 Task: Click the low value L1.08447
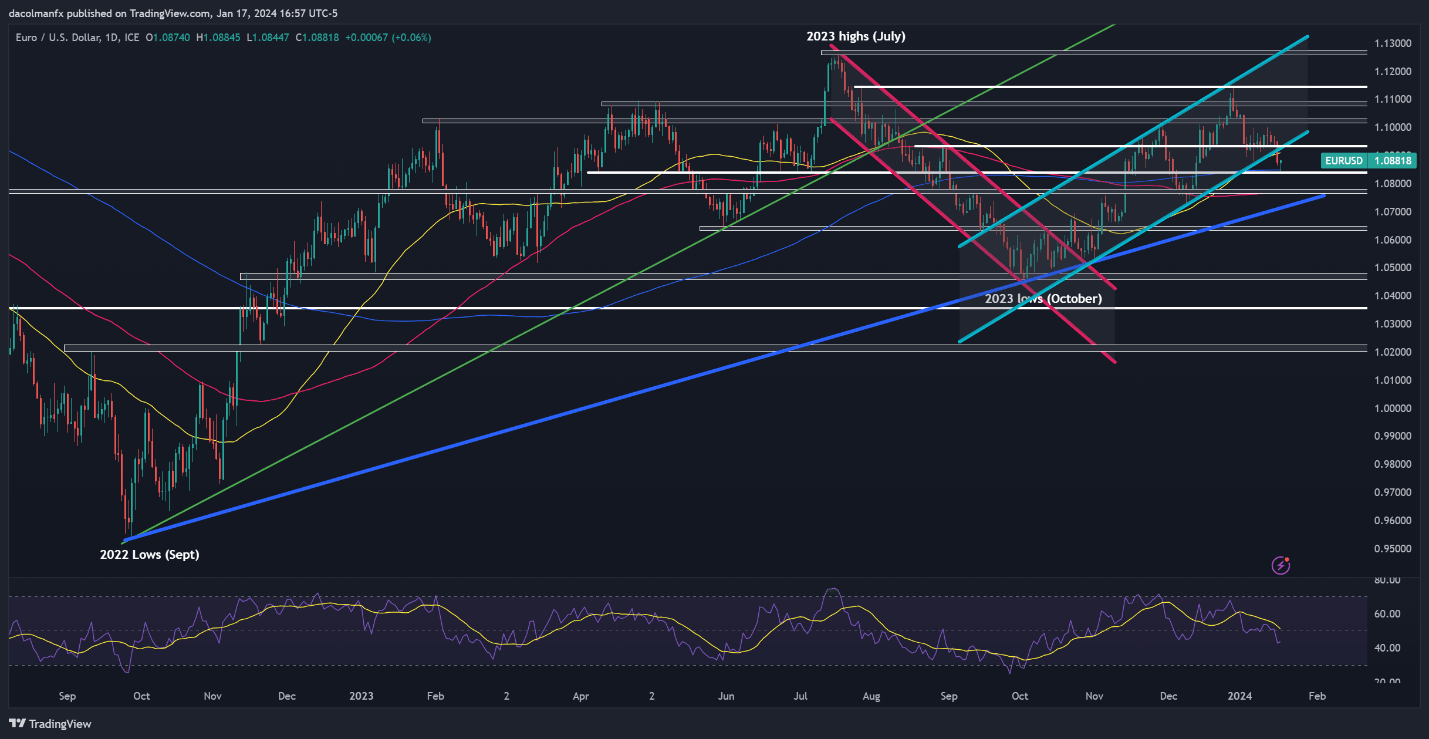pos(269,38)
